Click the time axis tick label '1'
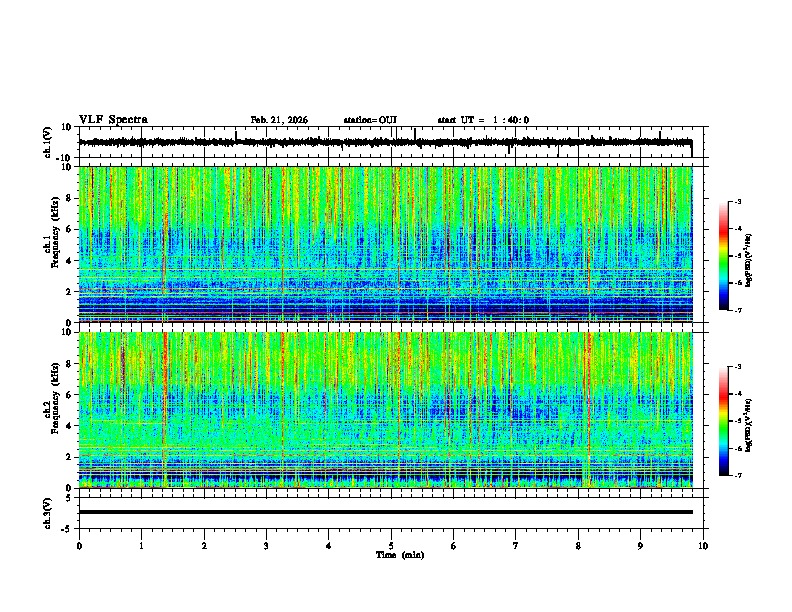This screenshot has height=612, width=792. [141, 546]
